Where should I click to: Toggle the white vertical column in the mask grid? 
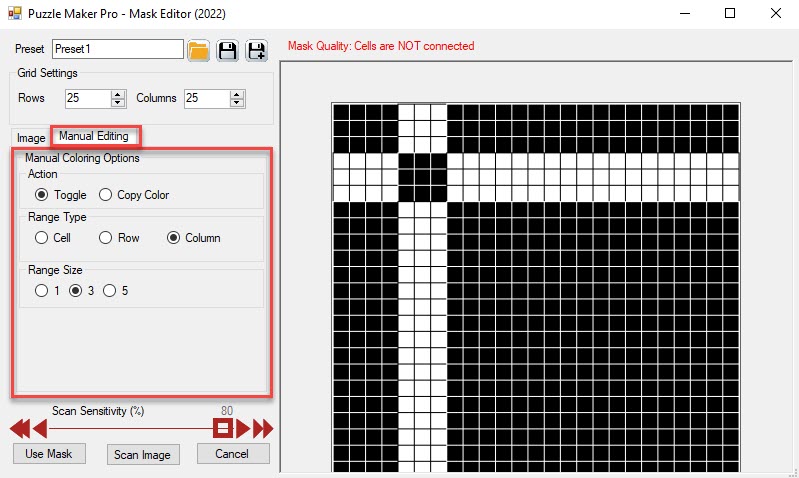(x=422, y=336)
